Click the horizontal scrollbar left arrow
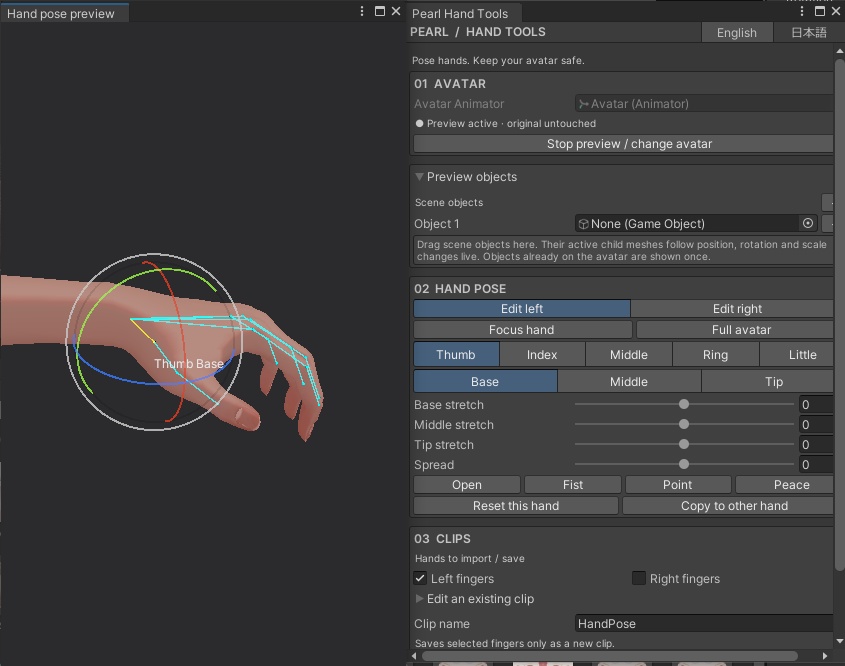This screenshot has height=666, width=845. coord(414,656)
